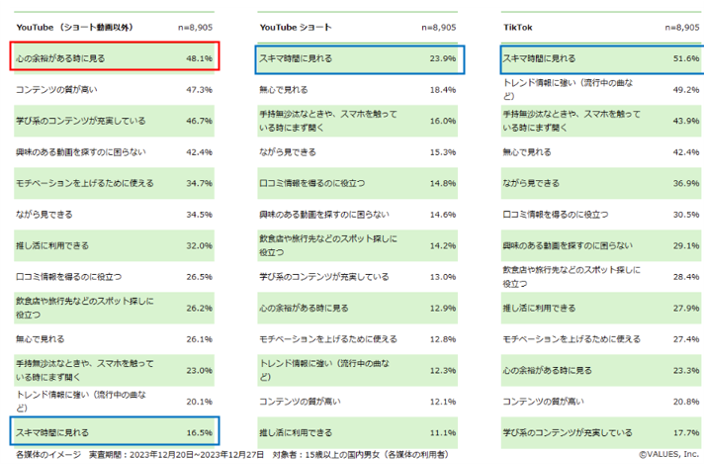Image resolution: width=704 pixels, height=464 pixels.
Task: Click the "TikTok" table header
Action: [518, 27]
